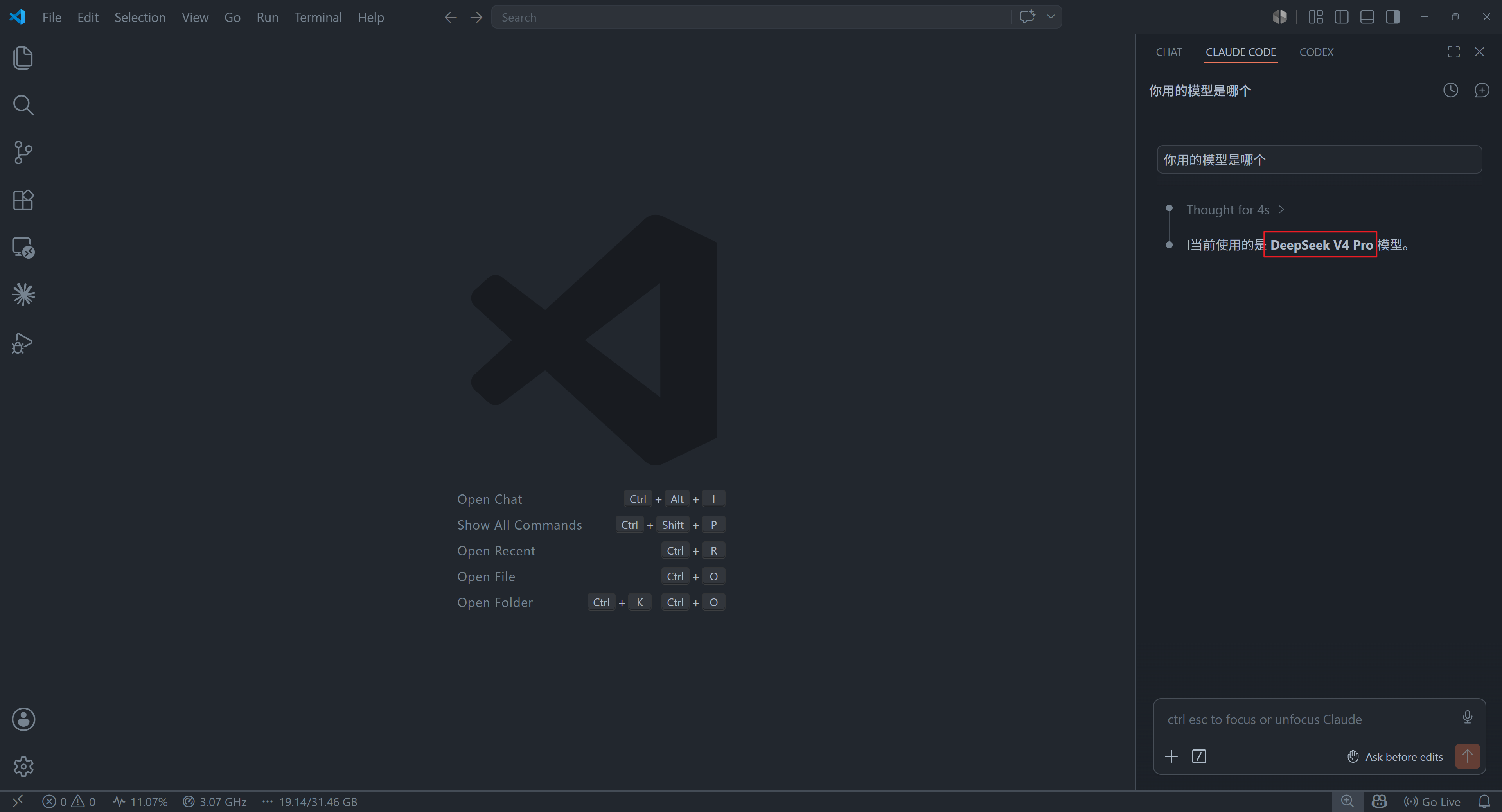
Task: Open the File menu
Action: pyautogui.click(x=52, y=18)
